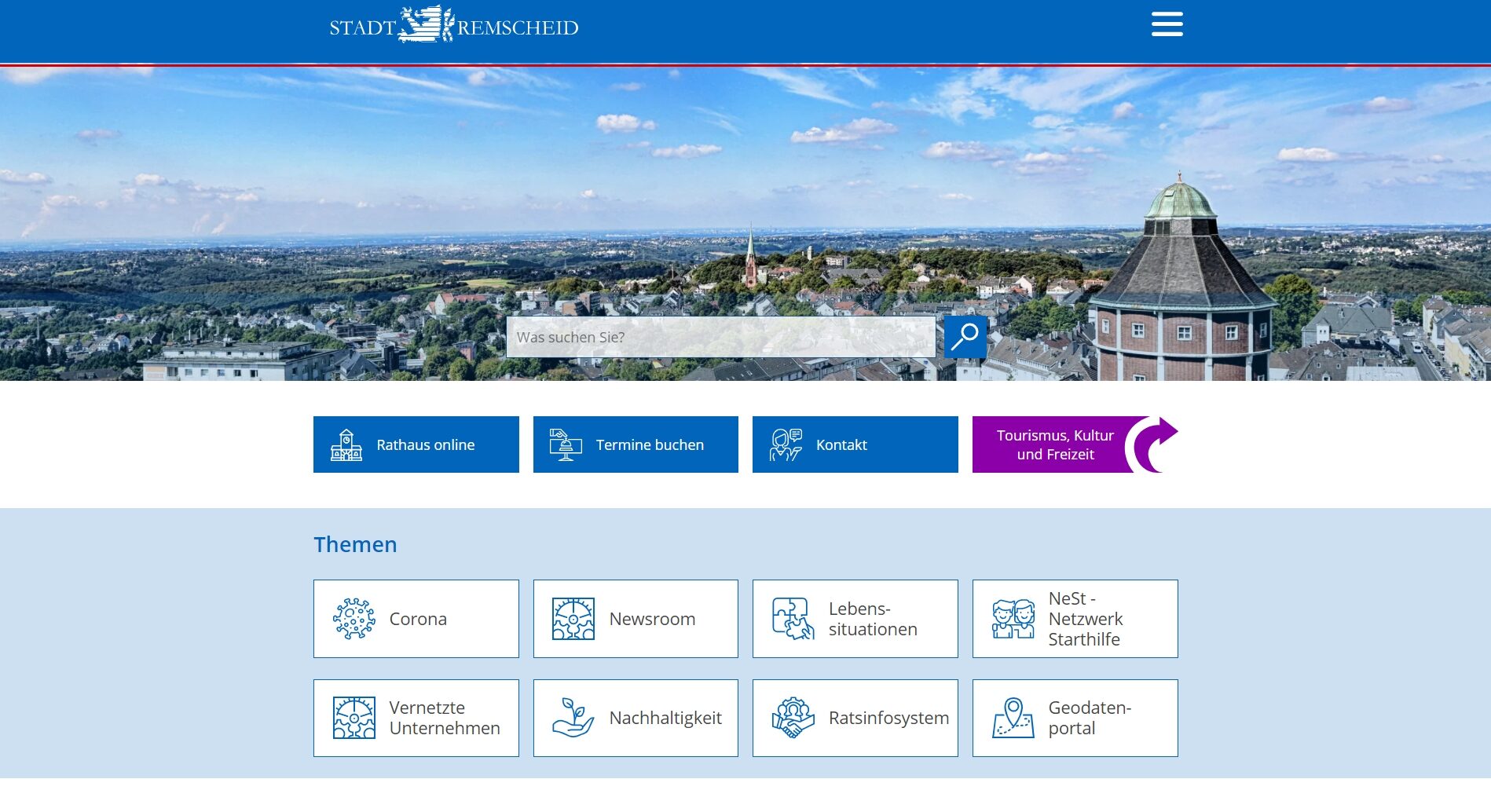Select the Newsroom tile

click(x=636, y=619)
